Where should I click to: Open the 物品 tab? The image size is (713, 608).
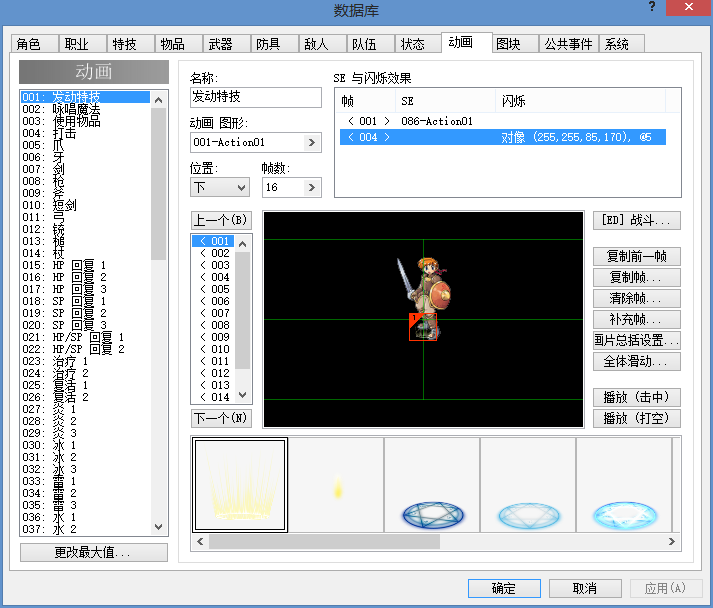tap(179, 44)
